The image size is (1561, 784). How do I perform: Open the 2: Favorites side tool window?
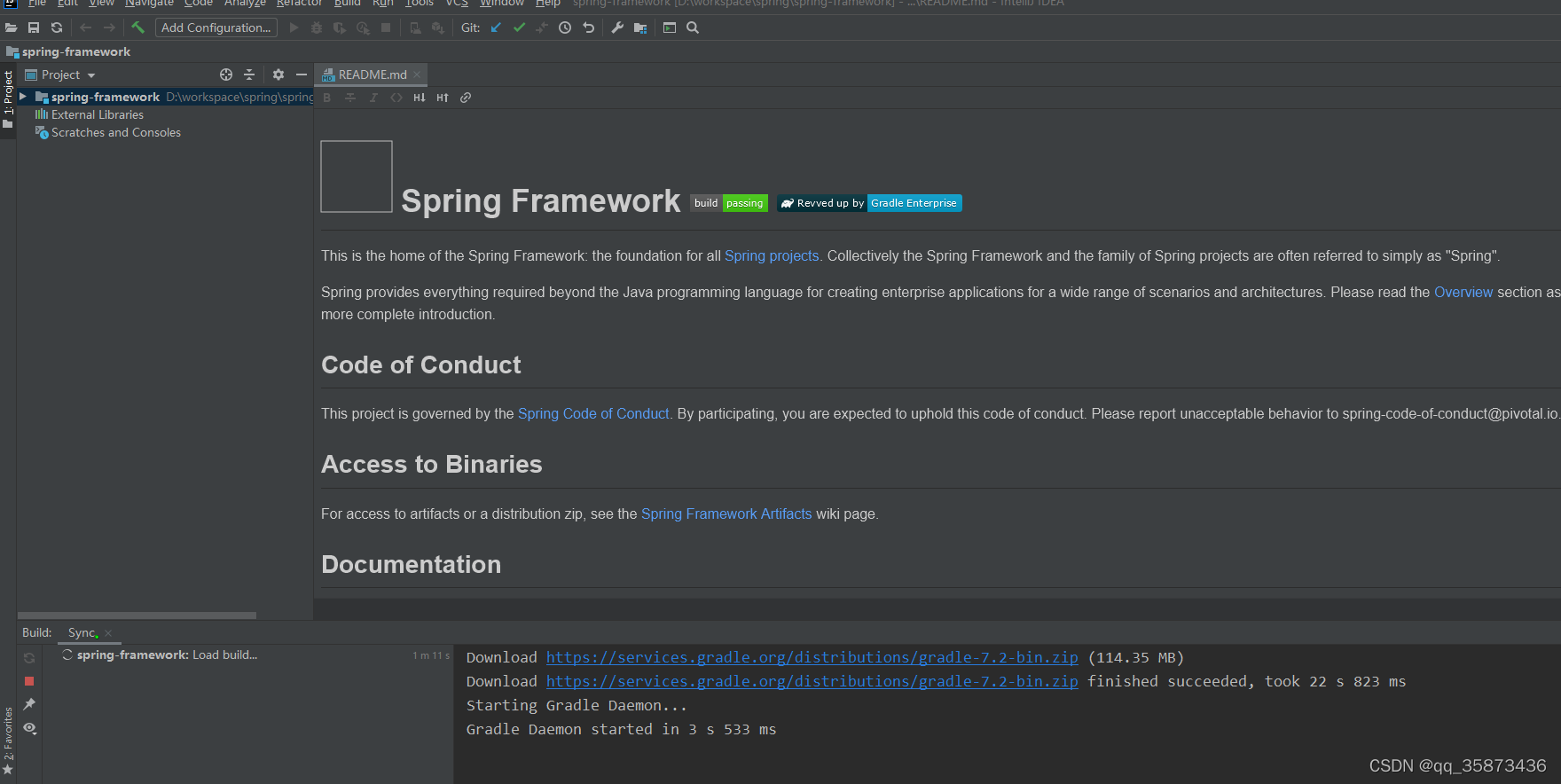[8, 741]
